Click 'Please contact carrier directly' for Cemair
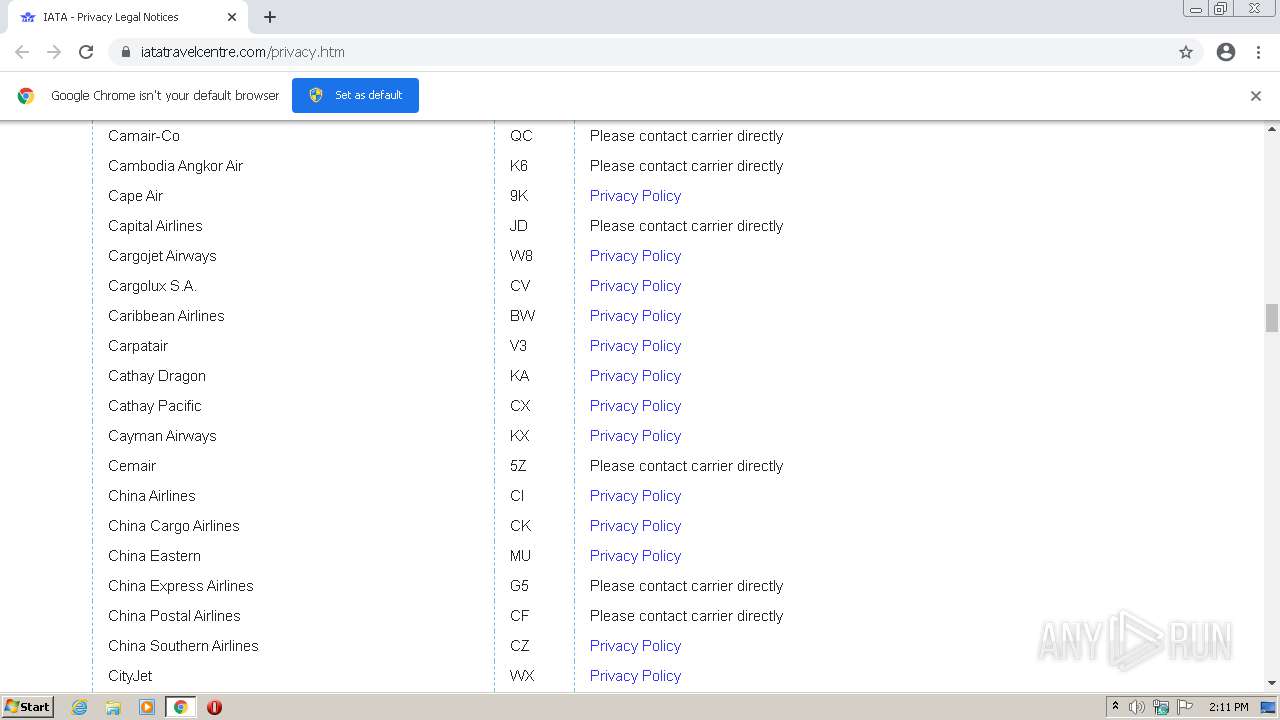1280x720 pixels. pos(686,466)
